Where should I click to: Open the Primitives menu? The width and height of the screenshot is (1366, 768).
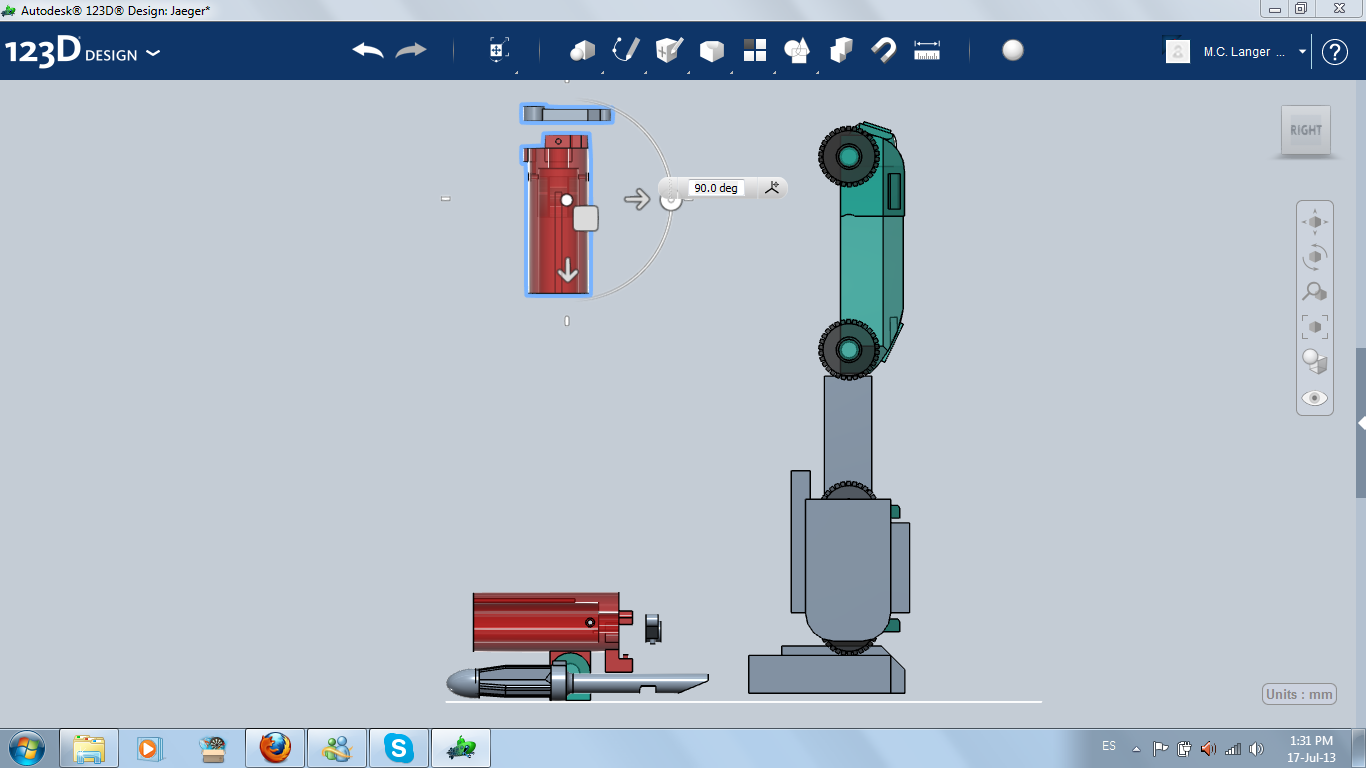(x=582, y=50)
